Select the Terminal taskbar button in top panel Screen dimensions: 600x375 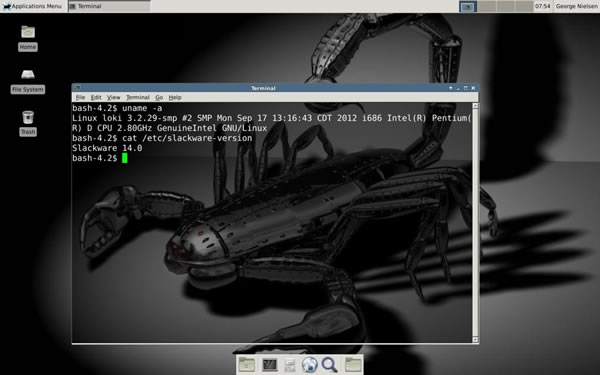pyautogui.click(x=109, y=6)
